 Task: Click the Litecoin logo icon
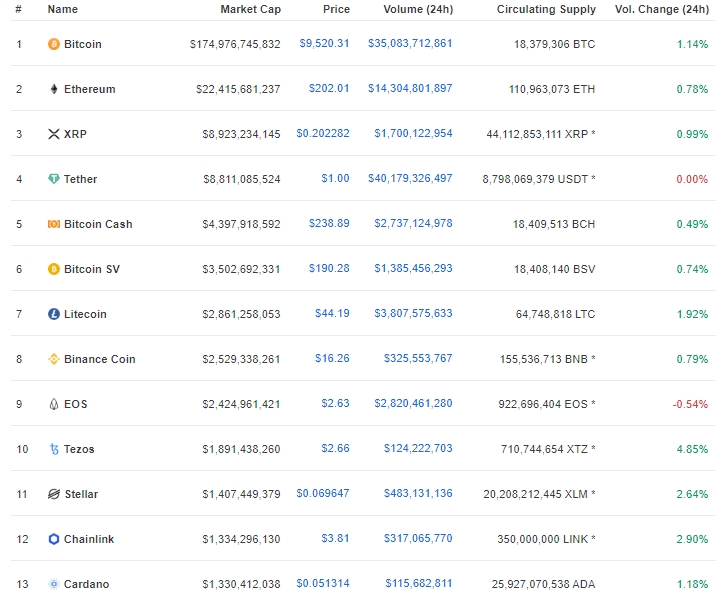(x=54, y=314)
